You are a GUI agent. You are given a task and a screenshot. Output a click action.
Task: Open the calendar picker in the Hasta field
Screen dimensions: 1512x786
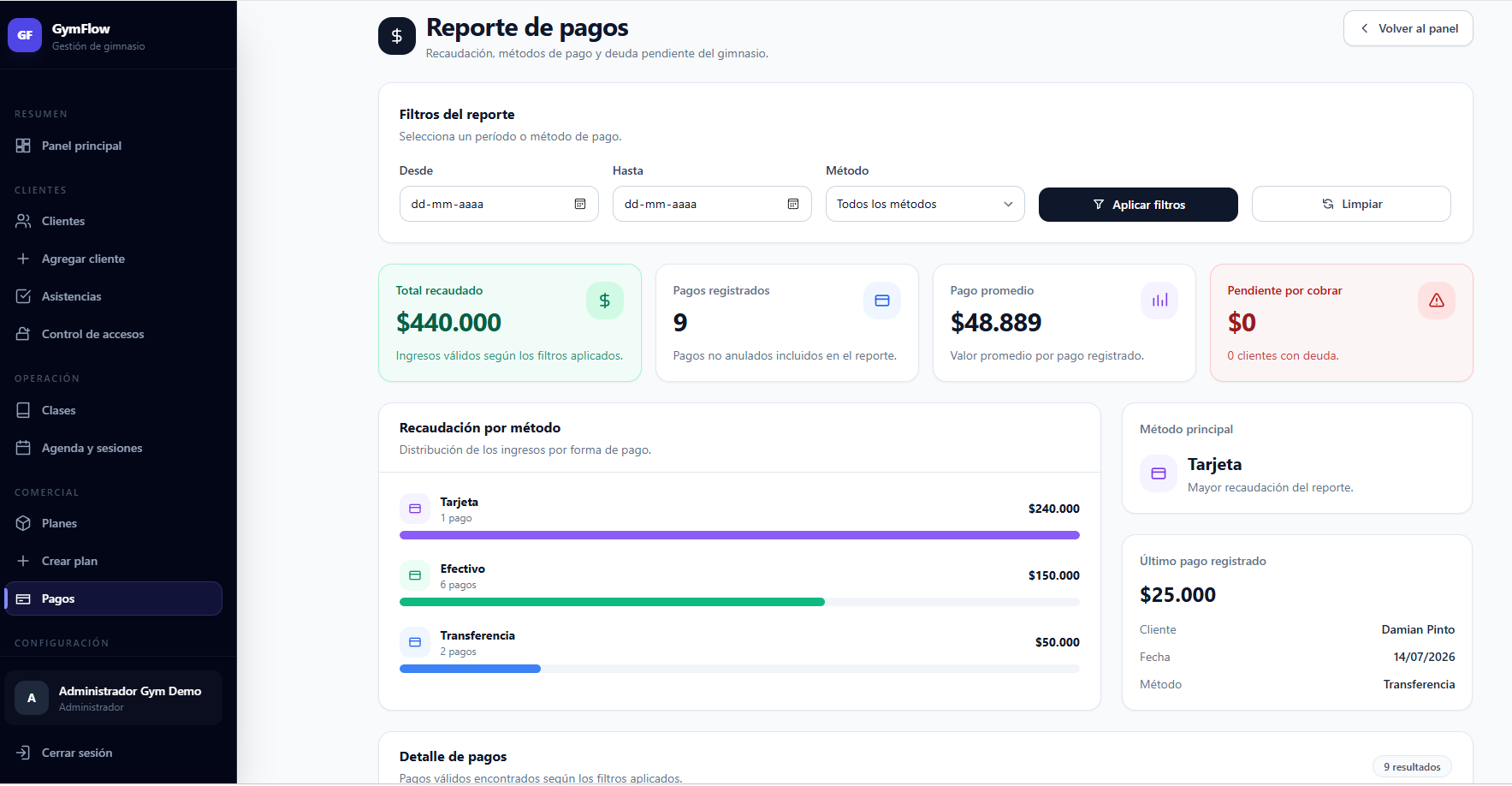tap(793, 204)
